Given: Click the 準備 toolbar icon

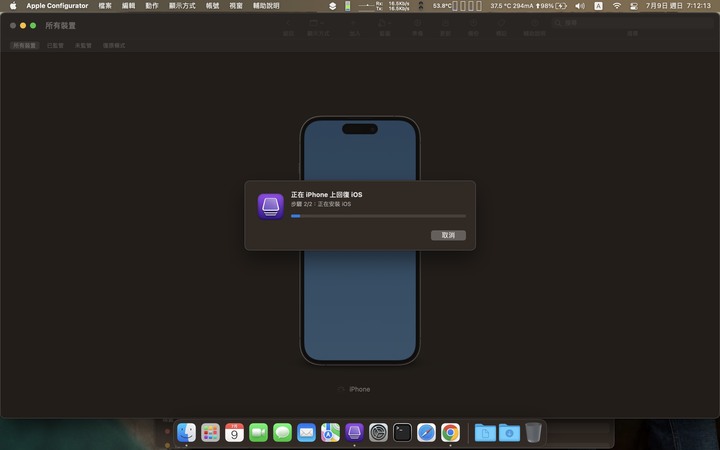Looking at the screenshot, I should point(417,23).
